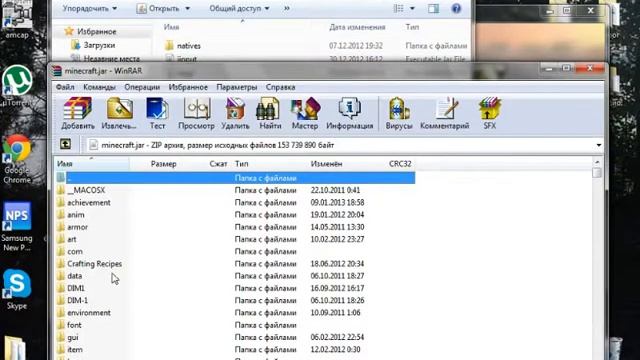
Task: Expand the archive path dropdown arrow
Action: 598,145
